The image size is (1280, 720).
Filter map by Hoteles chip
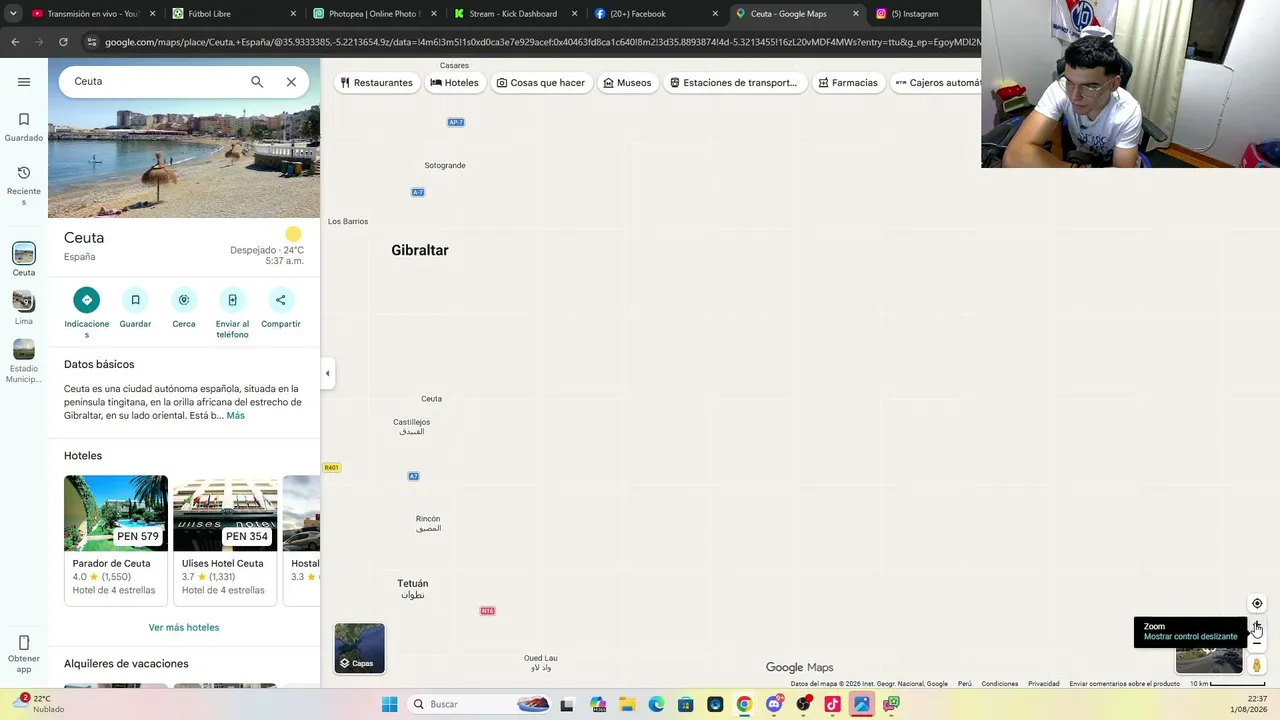pos(454,83)
